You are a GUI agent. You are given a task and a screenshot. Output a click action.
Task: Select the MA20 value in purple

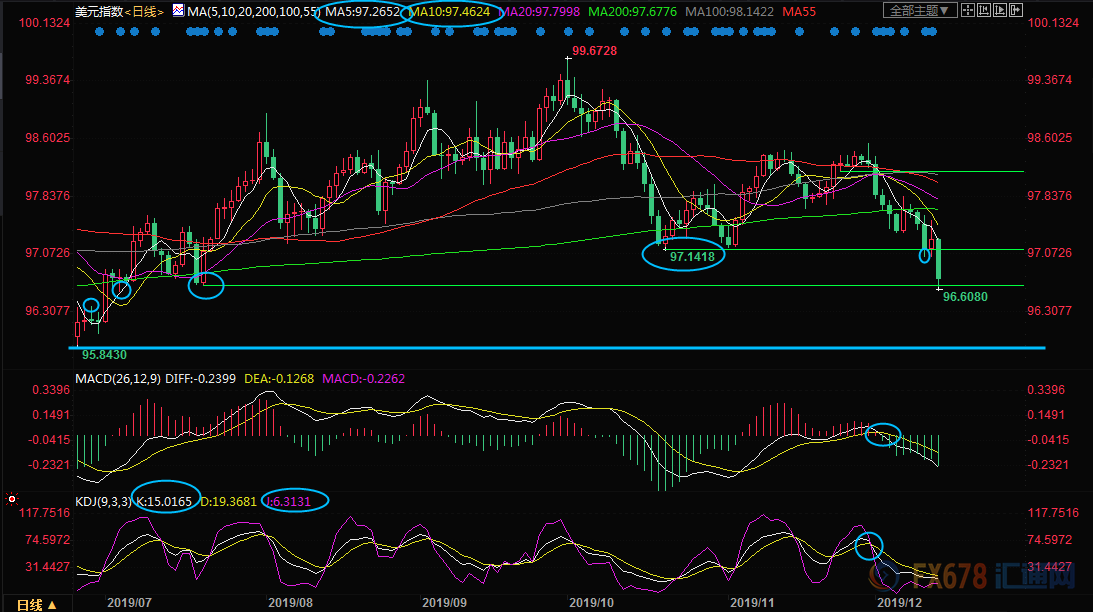(x=550, y=12)
